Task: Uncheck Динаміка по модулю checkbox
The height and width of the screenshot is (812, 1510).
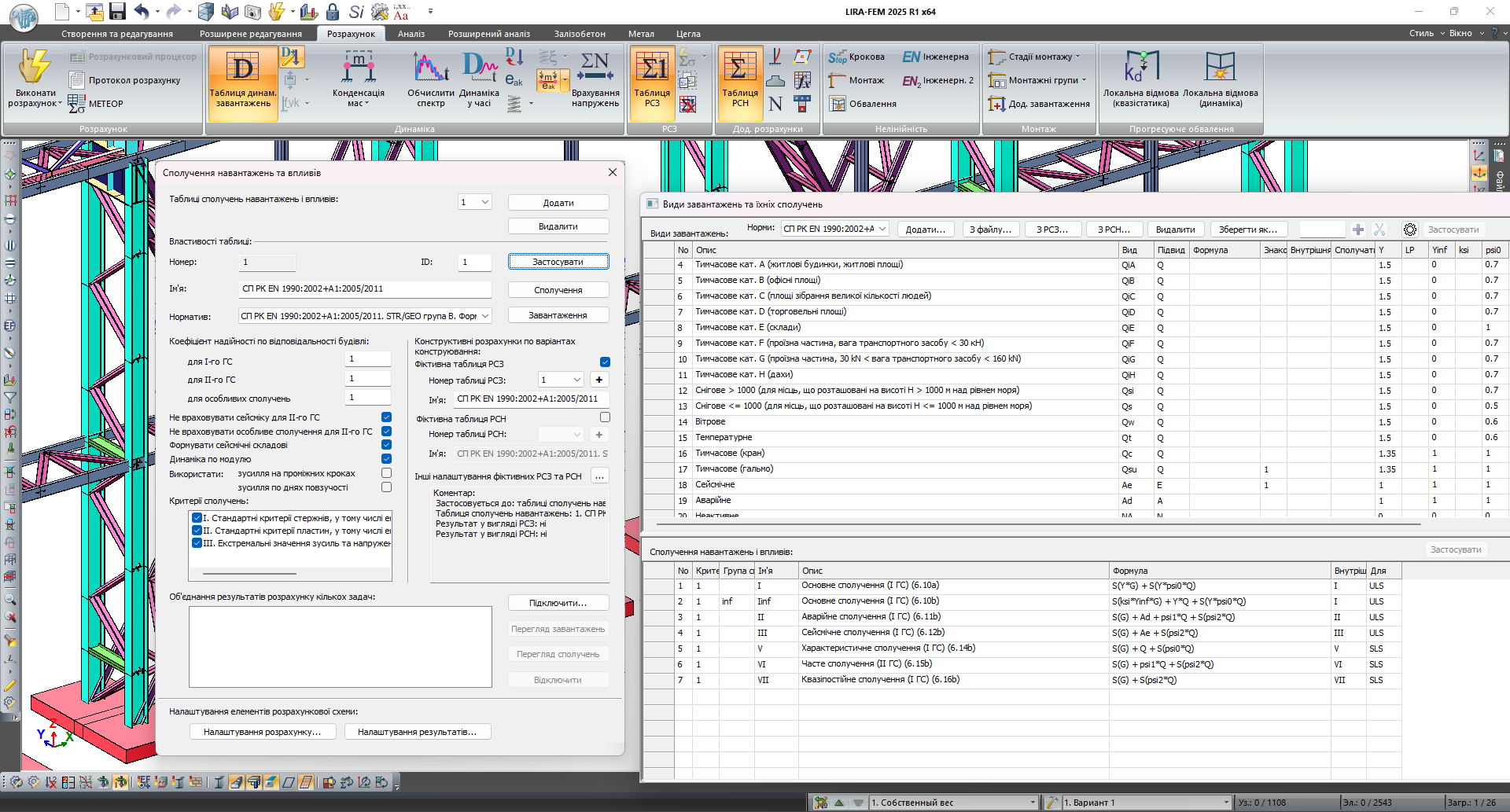Action: (x=386, y=459)
